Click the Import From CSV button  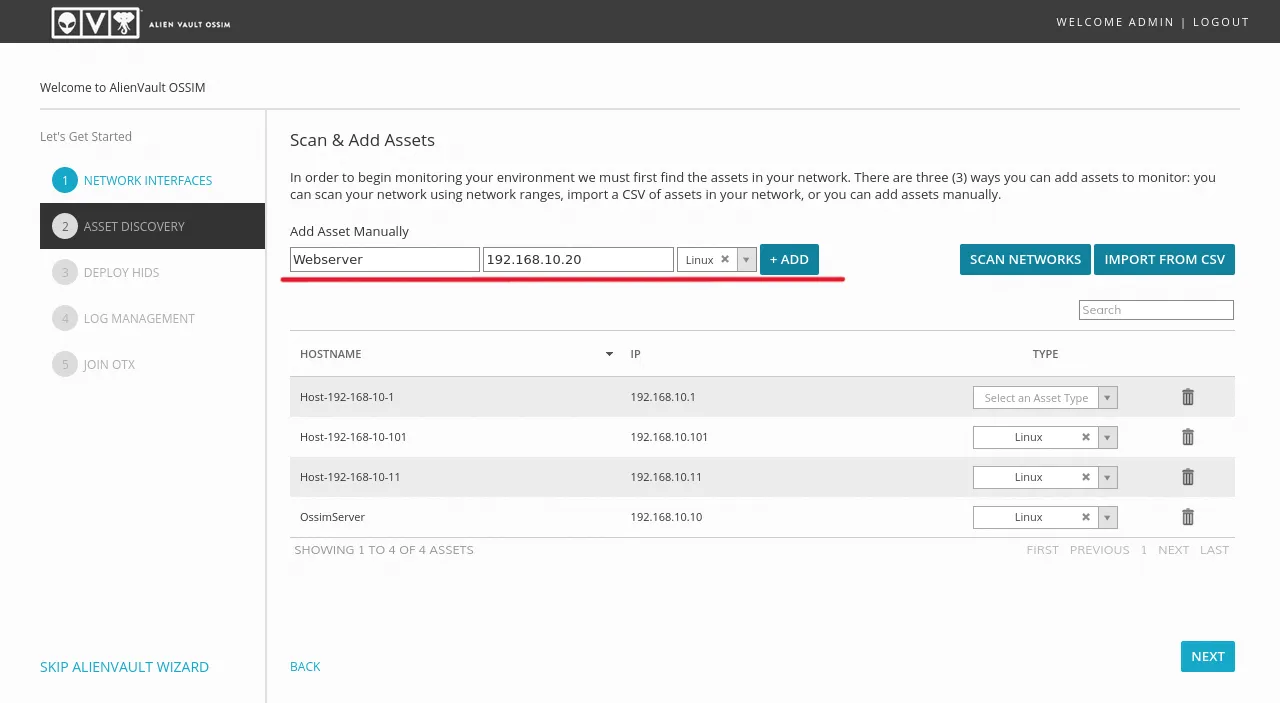tap(1164, 260)
